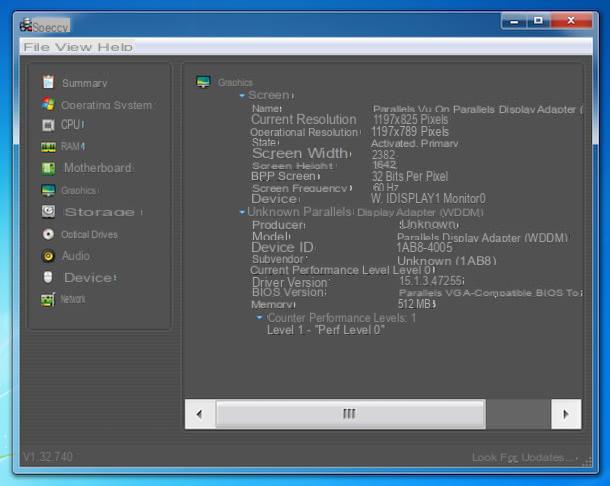The width and height of the screenshot is (610, 486).
Task: Click the Operating System Windows logo icon
Action: point(48,104)
